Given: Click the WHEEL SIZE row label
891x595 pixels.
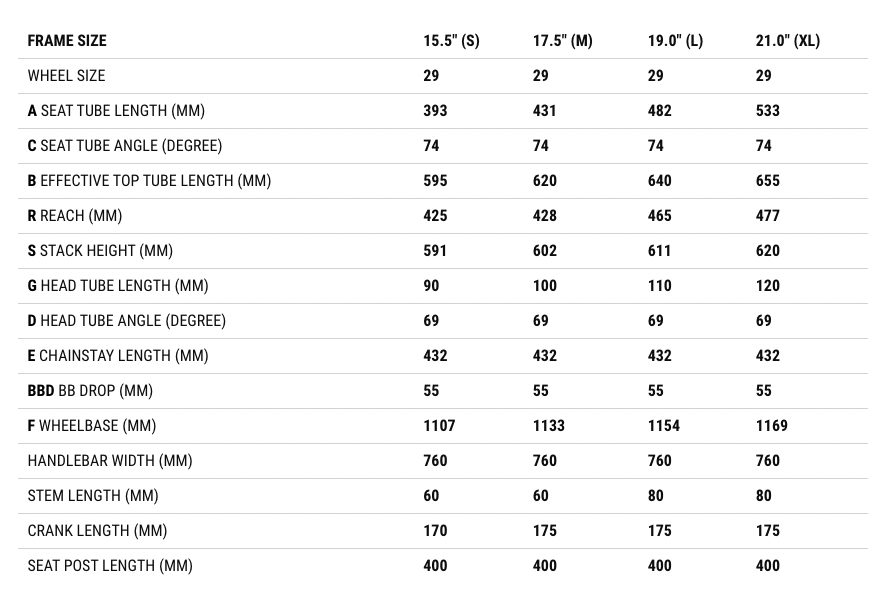Looking at the screenshot, I should point(66,76).
